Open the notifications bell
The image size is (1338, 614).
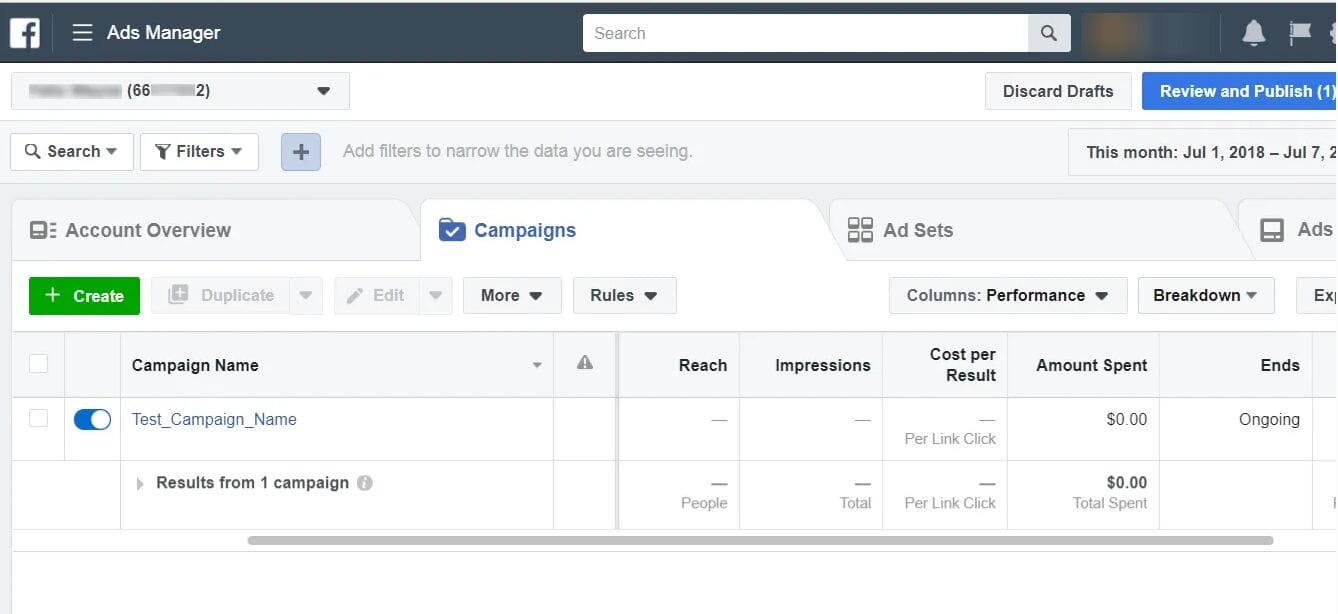point(1253,33)
